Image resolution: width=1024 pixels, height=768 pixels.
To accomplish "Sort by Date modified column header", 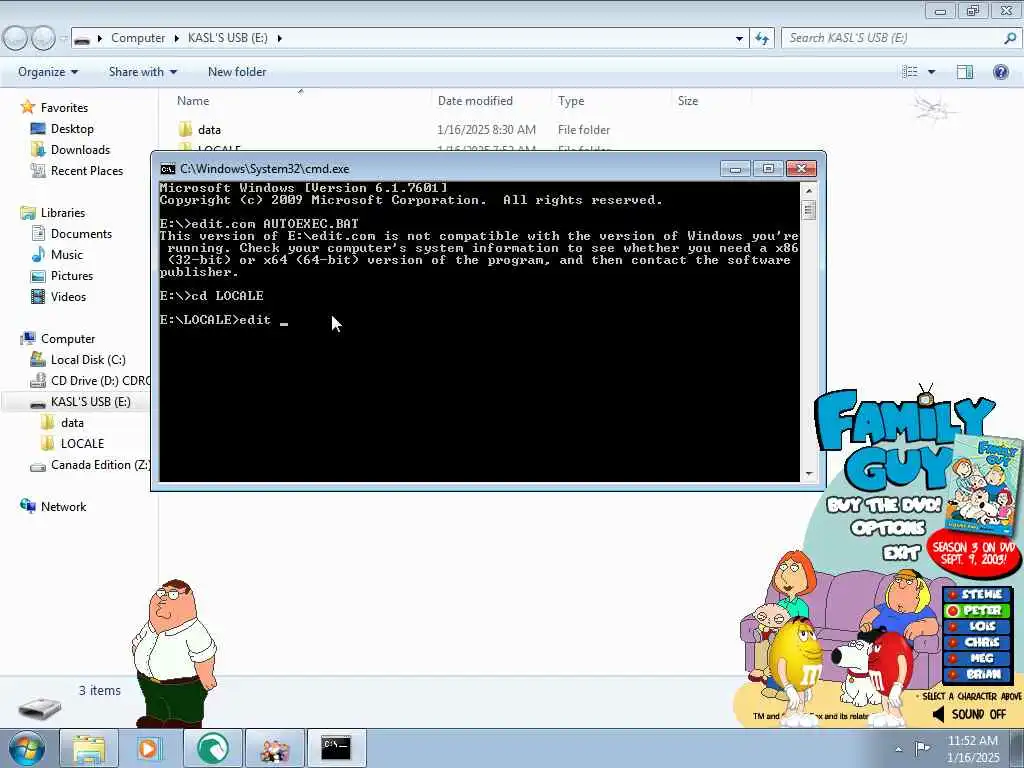I will tap(475, 101).
